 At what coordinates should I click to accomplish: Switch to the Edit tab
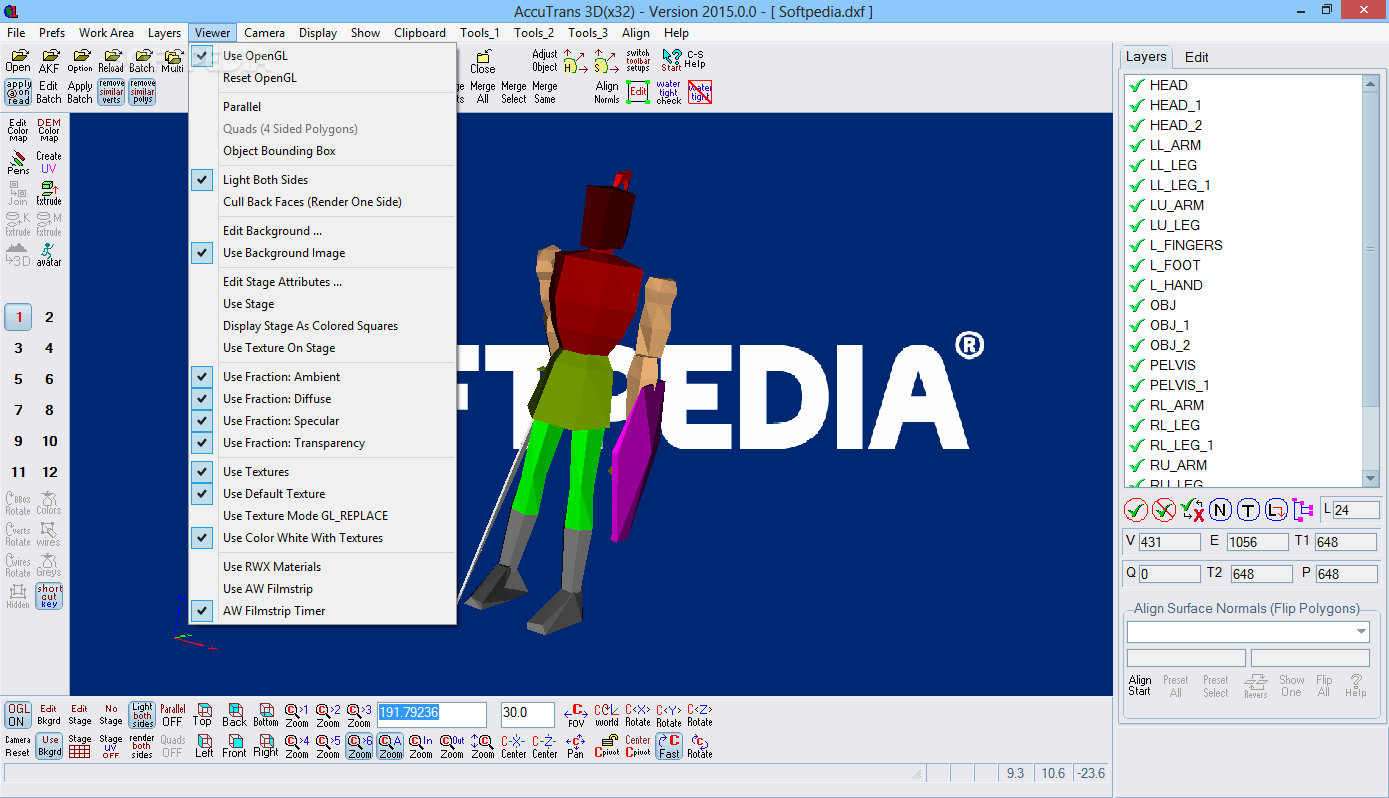(x=1197, y=57)
